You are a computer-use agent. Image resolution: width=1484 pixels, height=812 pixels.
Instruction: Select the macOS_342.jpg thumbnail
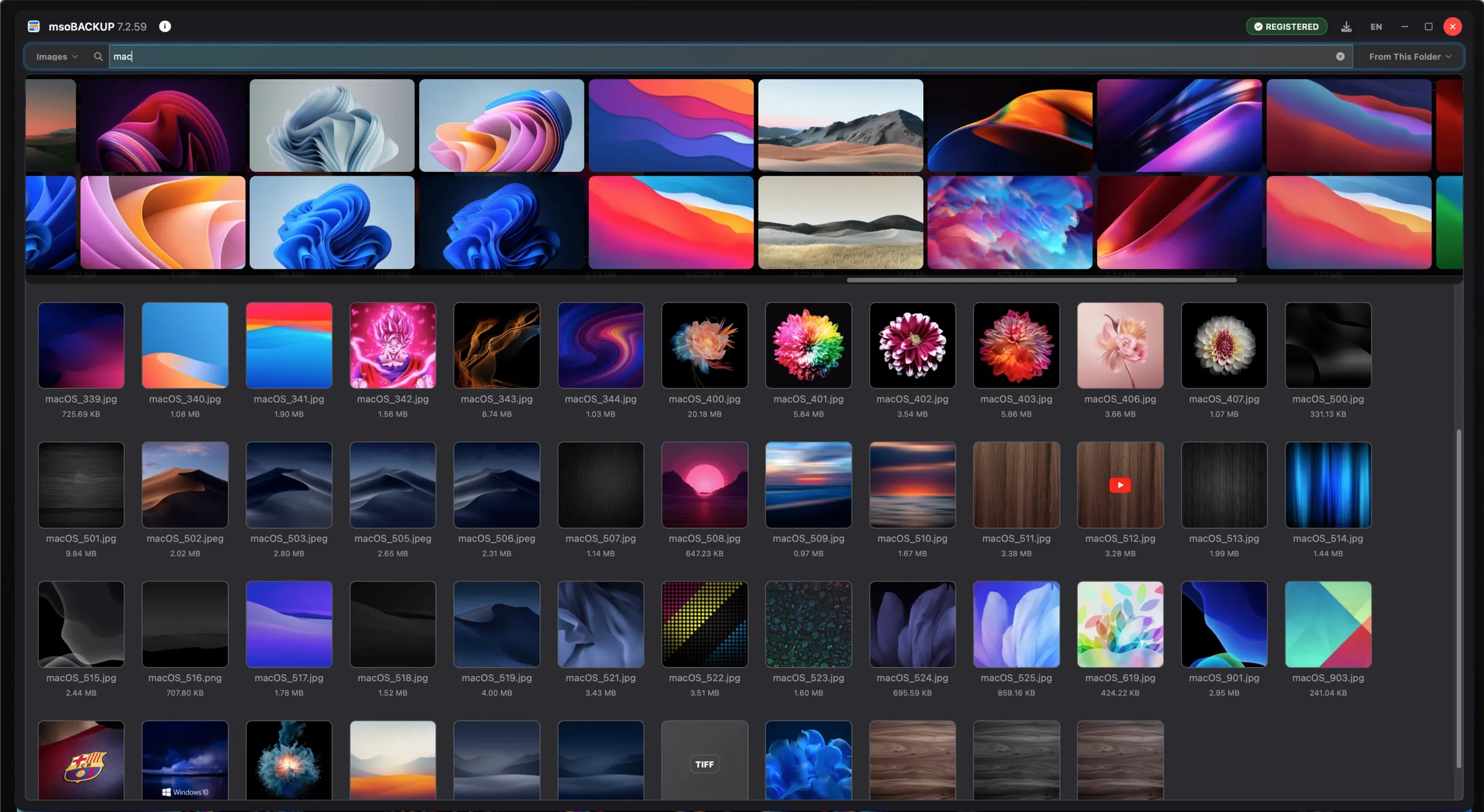393,345
